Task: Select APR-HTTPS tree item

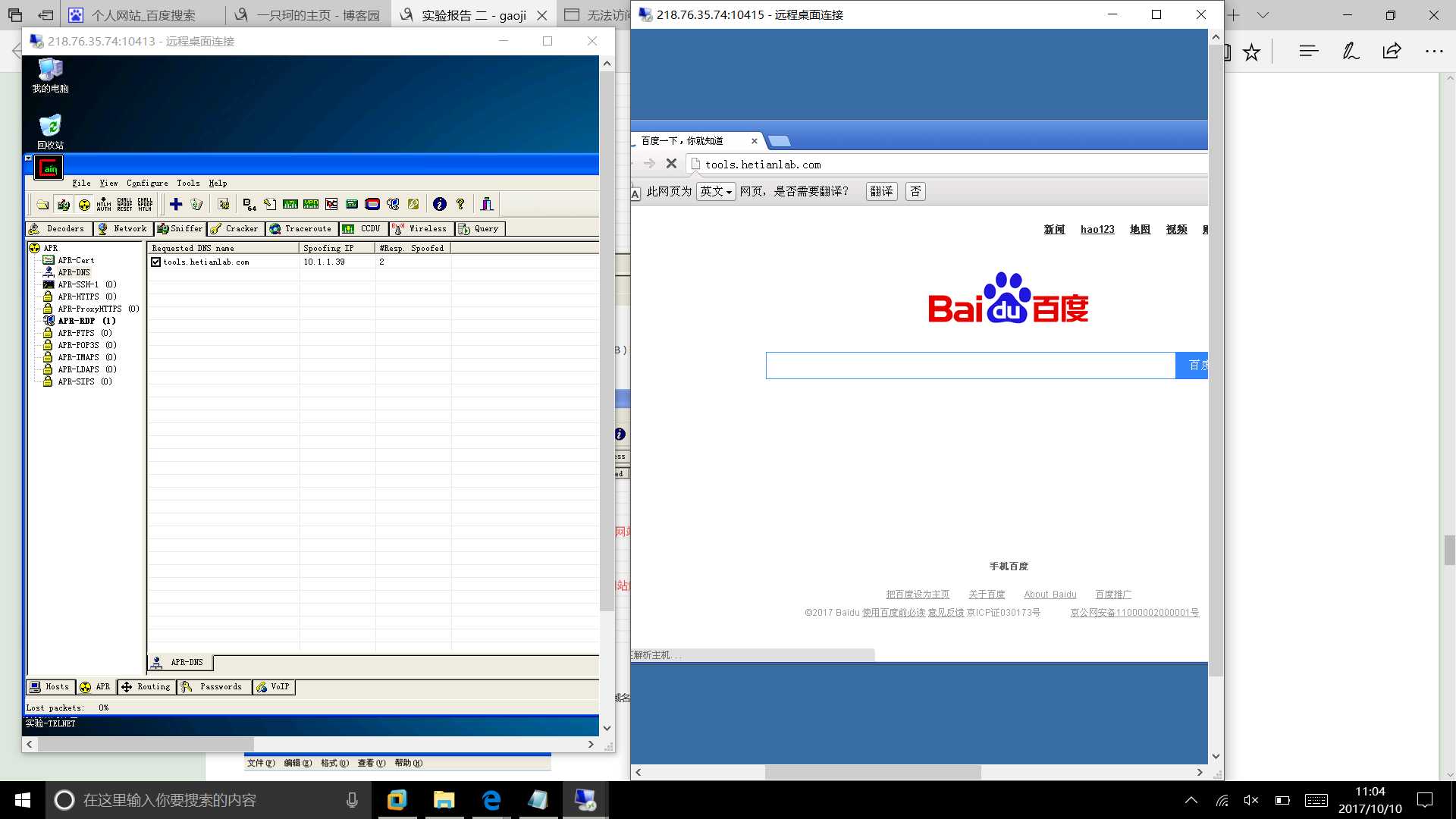Action: point(80,297)
